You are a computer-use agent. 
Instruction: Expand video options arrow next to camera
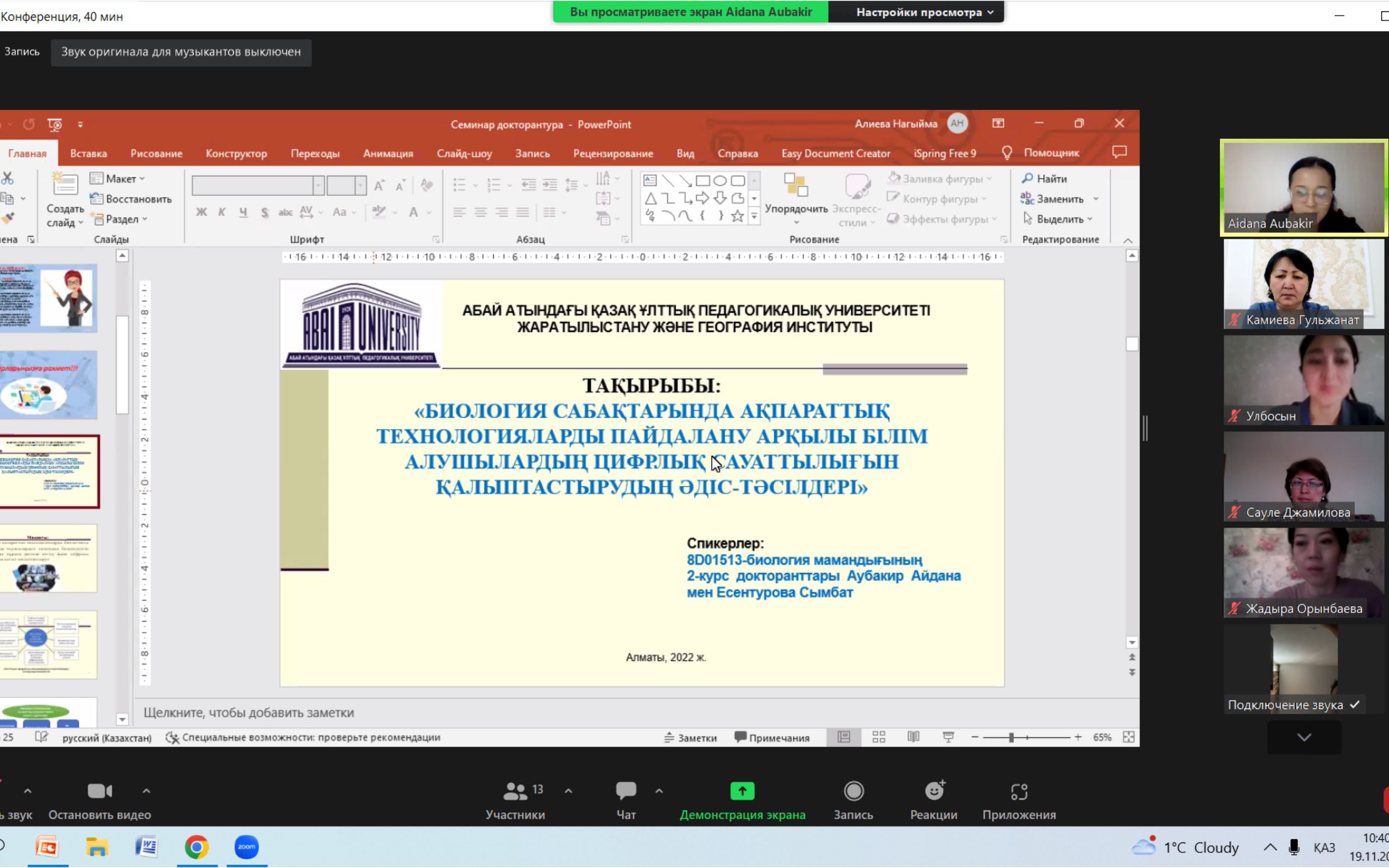point(146,791)
